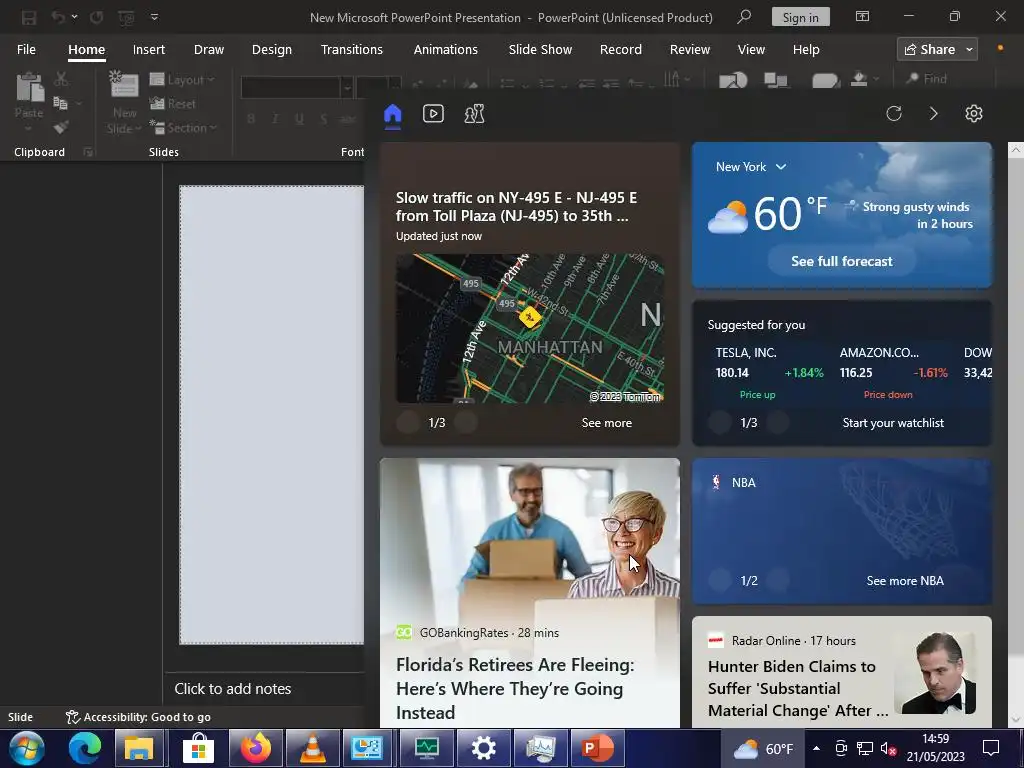Open the widgets video Watch tab
This screenshot has width=1024, height=768.
tap(433, 114)
